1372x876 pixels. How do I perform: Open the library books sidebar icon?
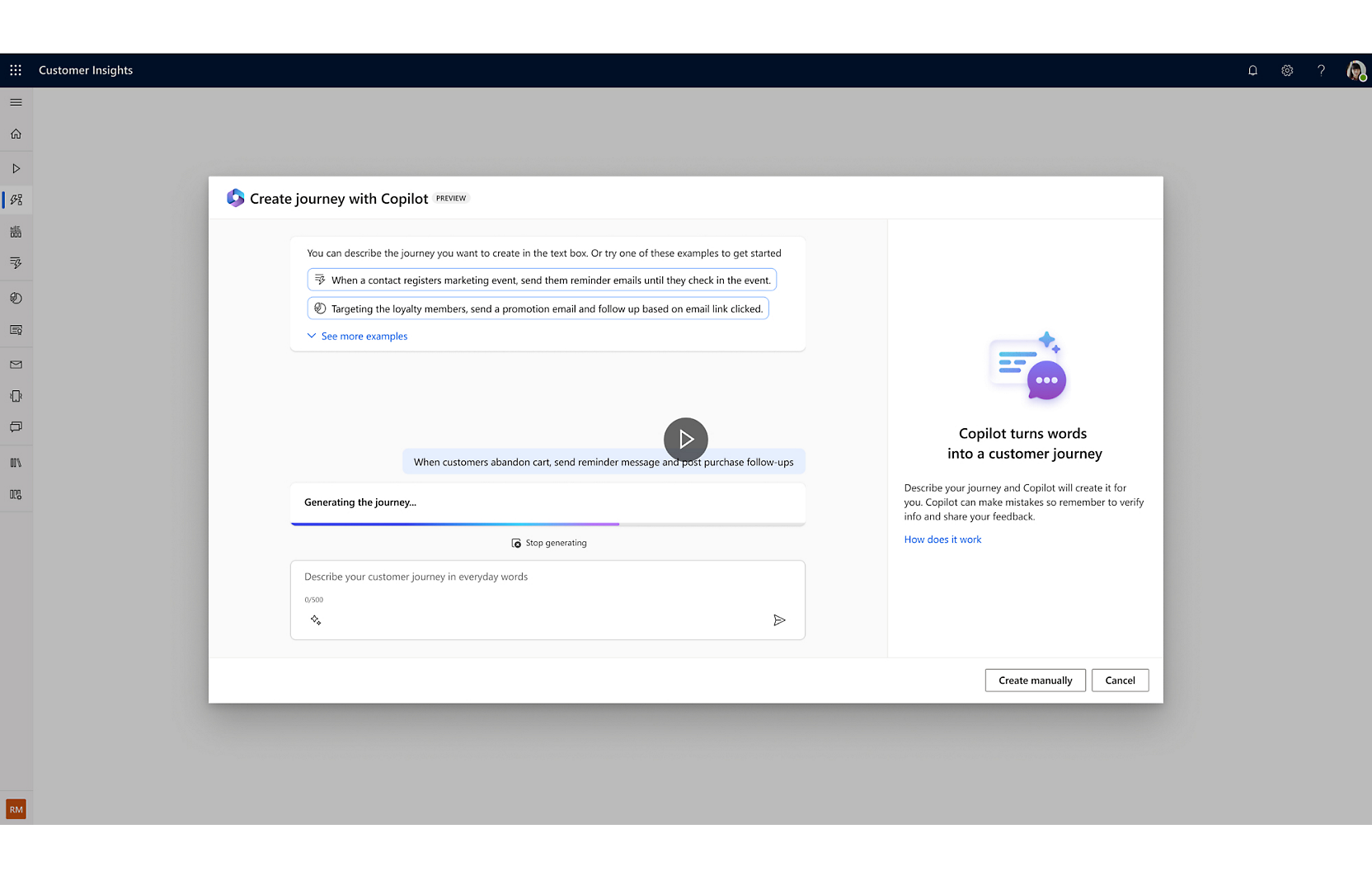(16, 463)
